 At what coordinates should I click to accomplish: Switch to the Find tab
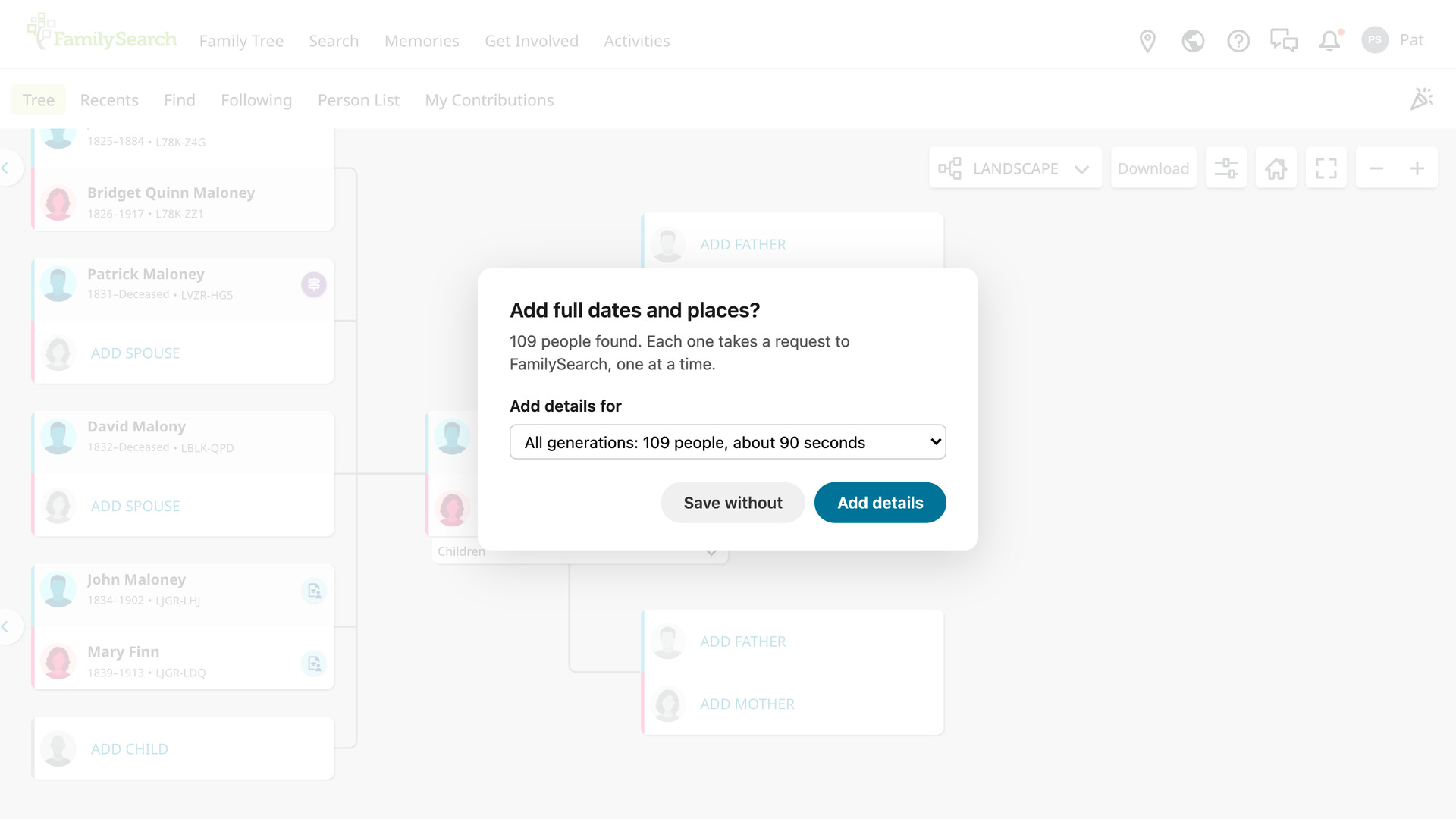(x=180, y=100)
